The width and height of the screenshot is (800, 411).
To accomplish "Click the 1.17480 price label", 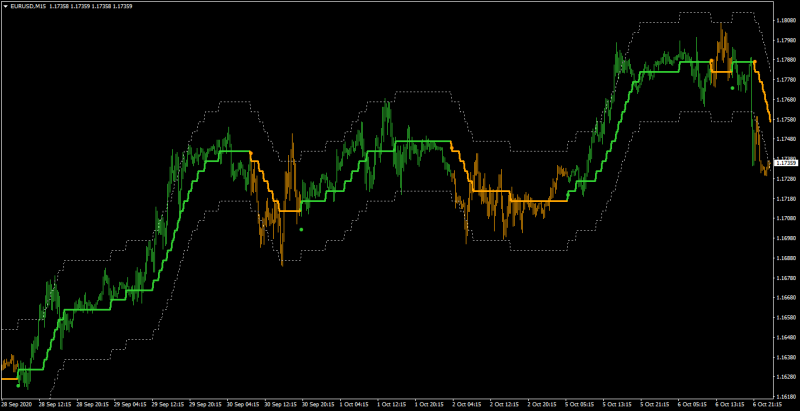I will click(x=786, y=139).
